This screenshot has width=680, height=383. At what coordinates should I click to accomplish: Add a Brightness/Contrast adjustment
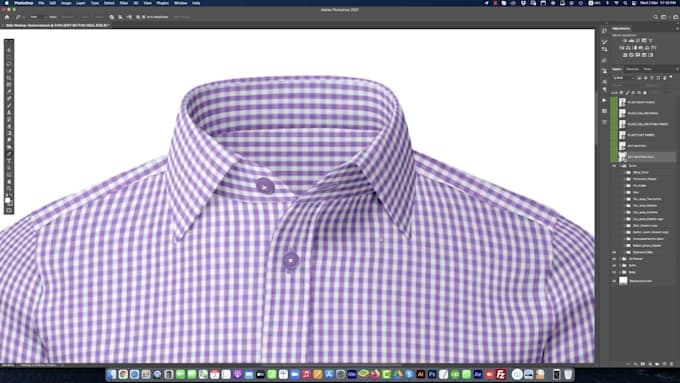coord(625,40)
